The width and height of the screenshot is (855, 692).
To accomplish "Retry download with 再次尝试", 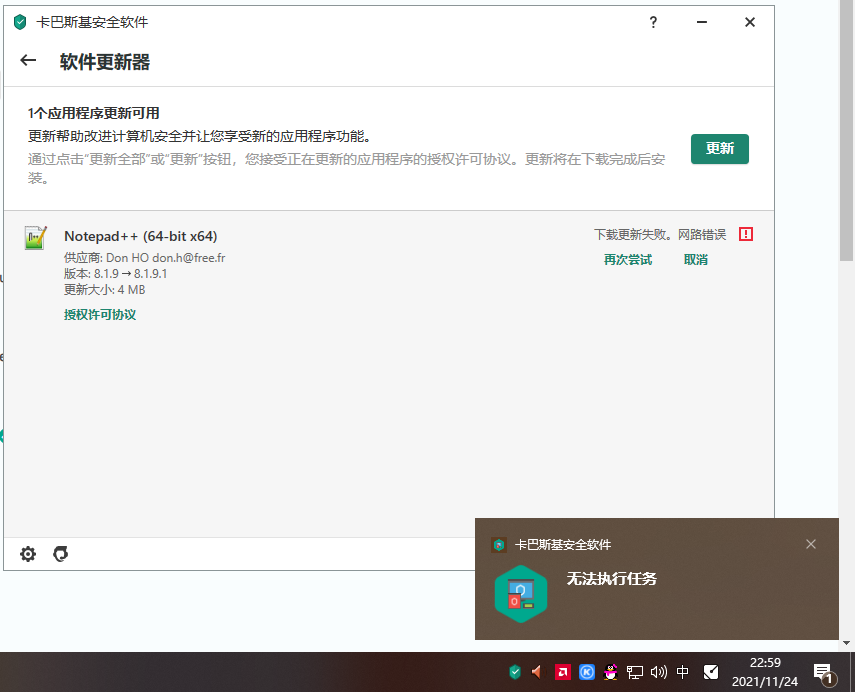I will coord(628,260).
